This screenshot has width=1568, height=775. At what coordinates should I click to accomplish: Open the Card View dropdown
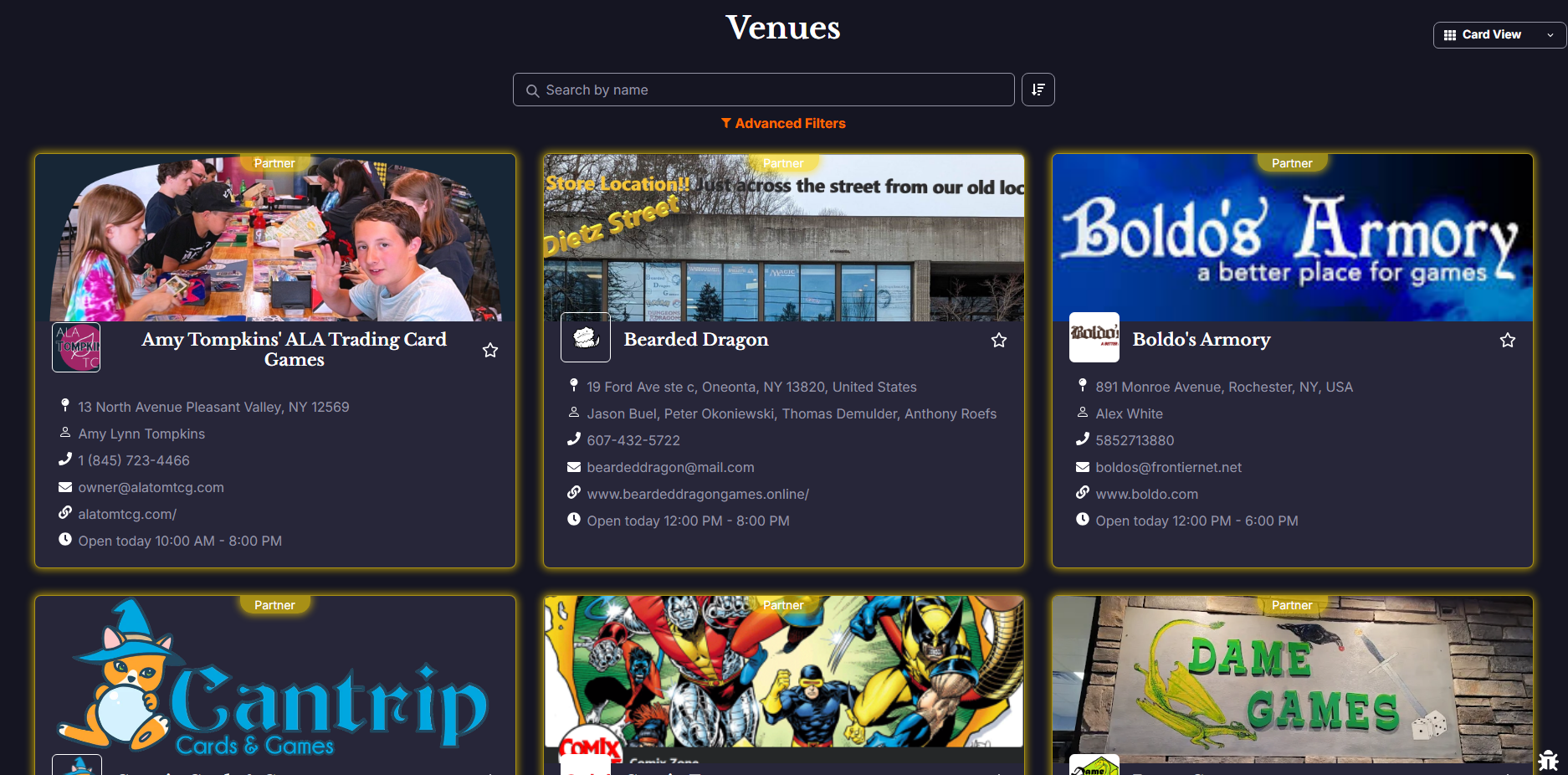[x=1499, y=34]
